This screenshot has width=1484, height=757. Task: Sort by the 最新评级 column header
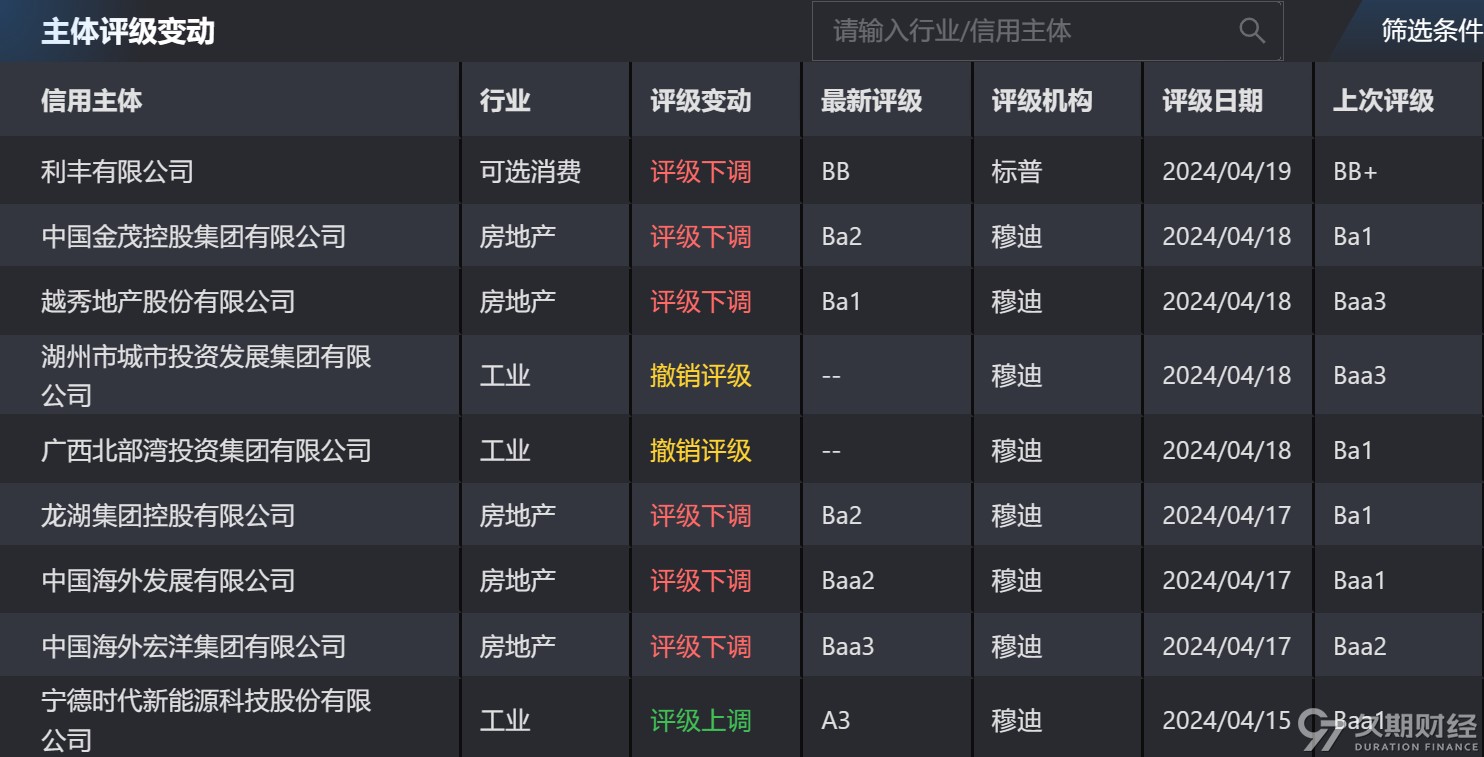(871, 101)
